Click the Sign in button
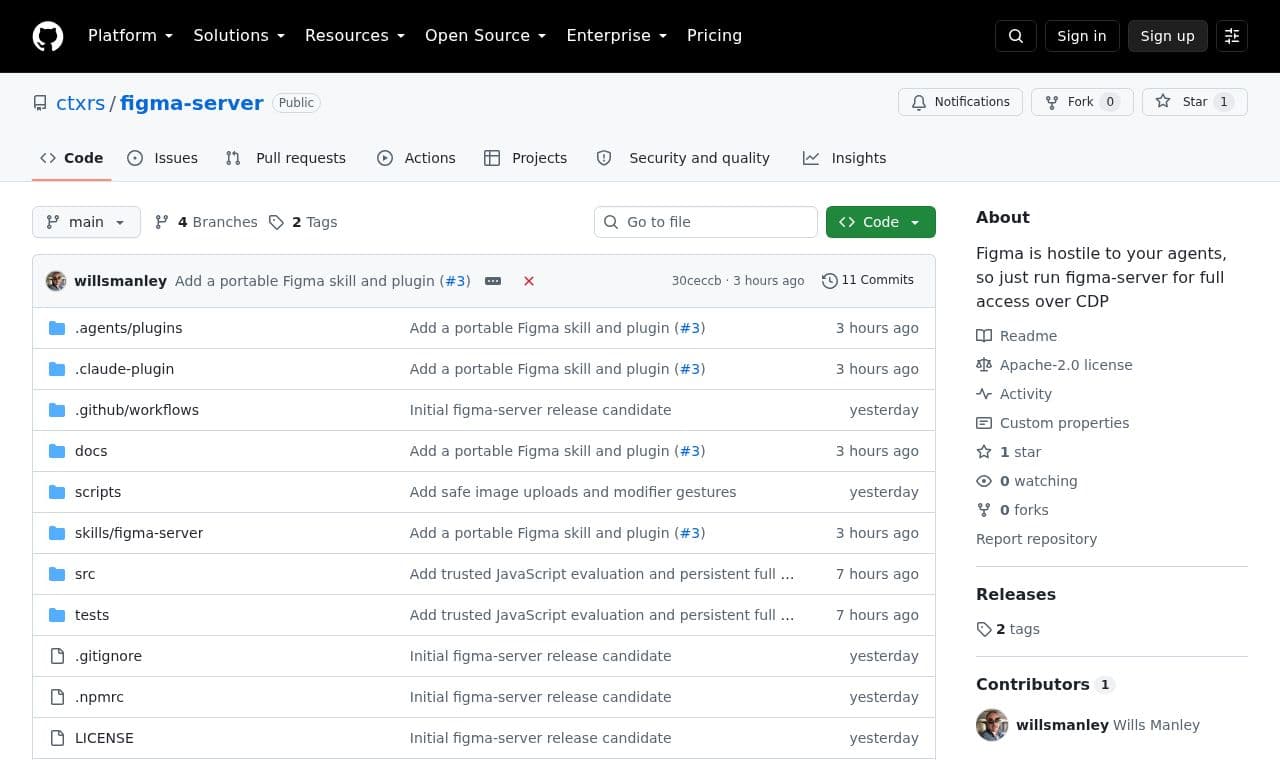1280x760 pixels. pos(1082,36)
